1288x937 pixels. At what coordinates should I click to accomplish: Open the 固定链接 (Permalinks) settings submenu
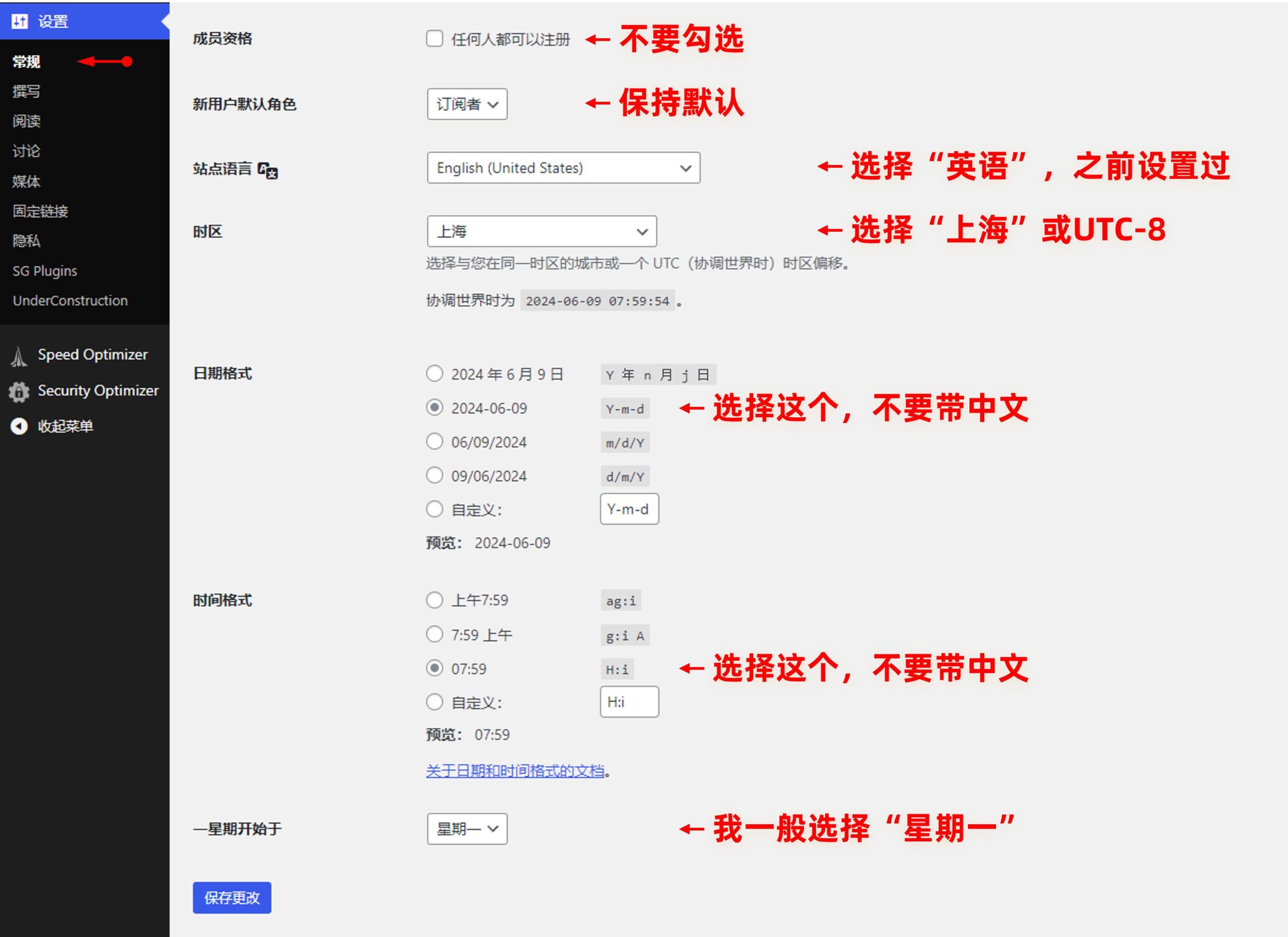point(40,211)
